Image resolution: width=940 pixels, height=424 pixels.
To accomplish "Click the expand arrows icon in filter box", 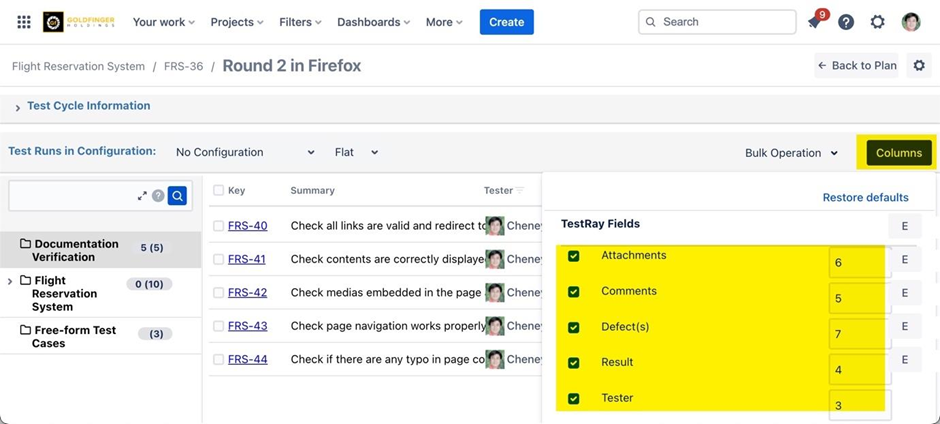I will (142, 196).
